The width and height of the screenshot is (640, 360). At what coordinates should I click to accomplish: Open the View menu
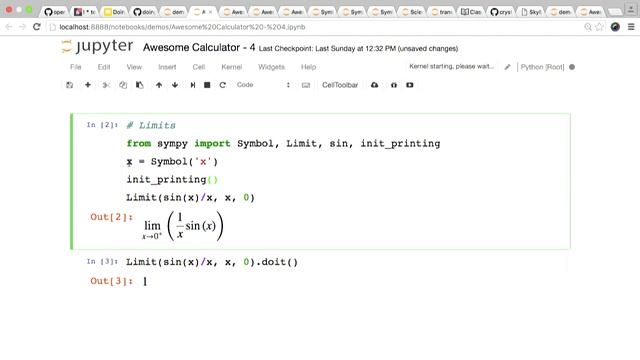(x=134, y=67)
